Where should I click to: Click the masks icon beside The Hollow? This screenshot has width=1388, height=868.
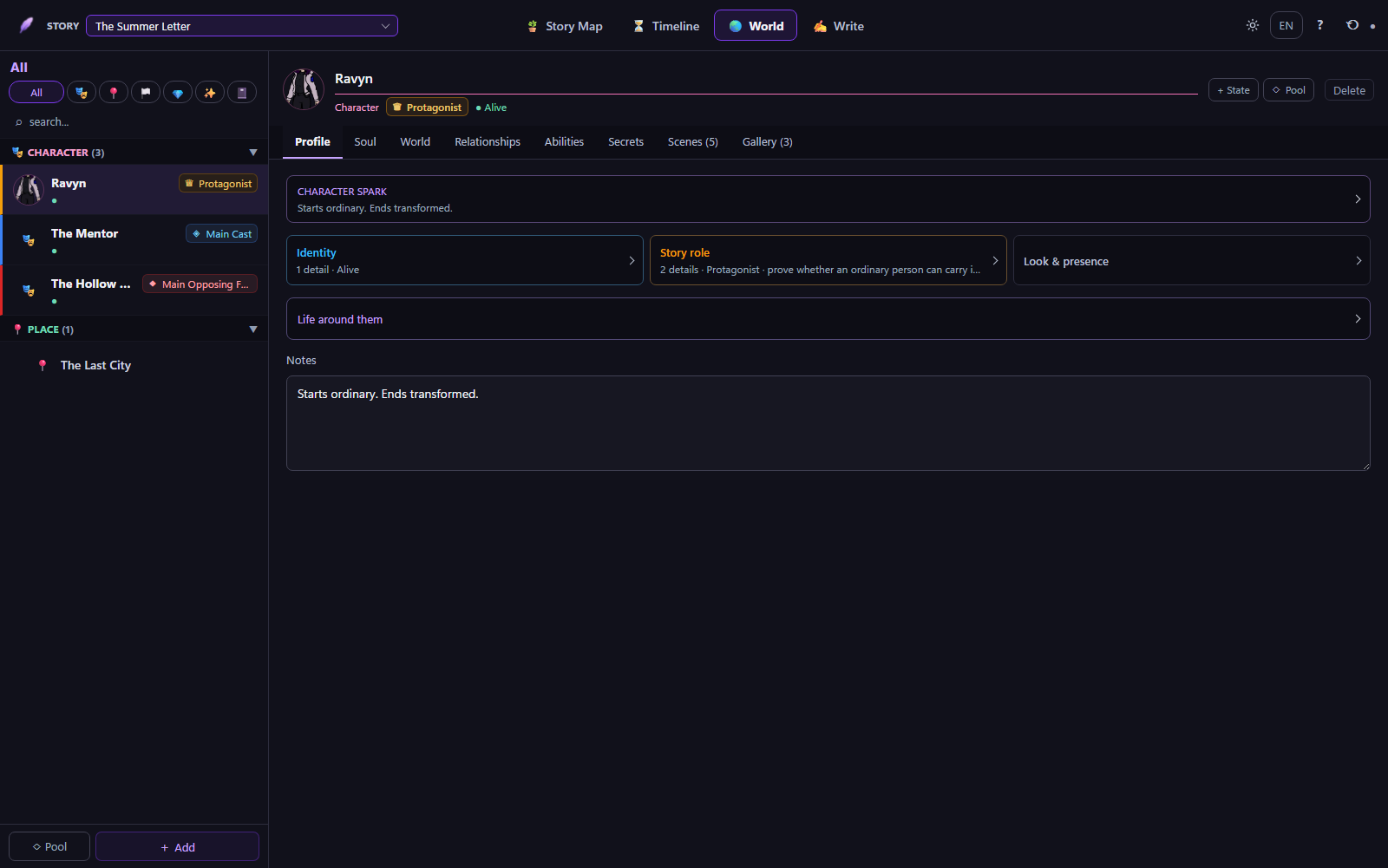click(x=29, y=290)
